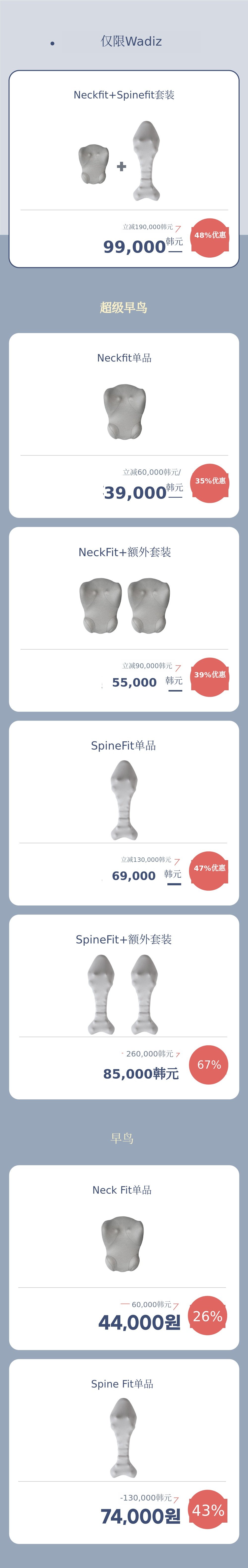Viewport: 248px width, 1568px height.
Task: Open the NeckFit+额外套装 product image
Action: point(124,606)
